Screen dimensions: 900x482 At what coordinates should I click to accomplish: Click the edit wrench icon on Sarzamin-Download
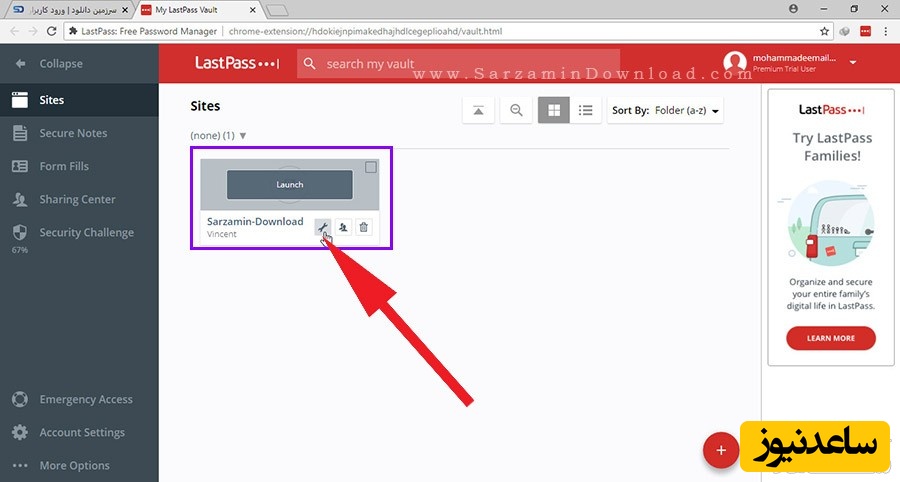click(322, 227)
